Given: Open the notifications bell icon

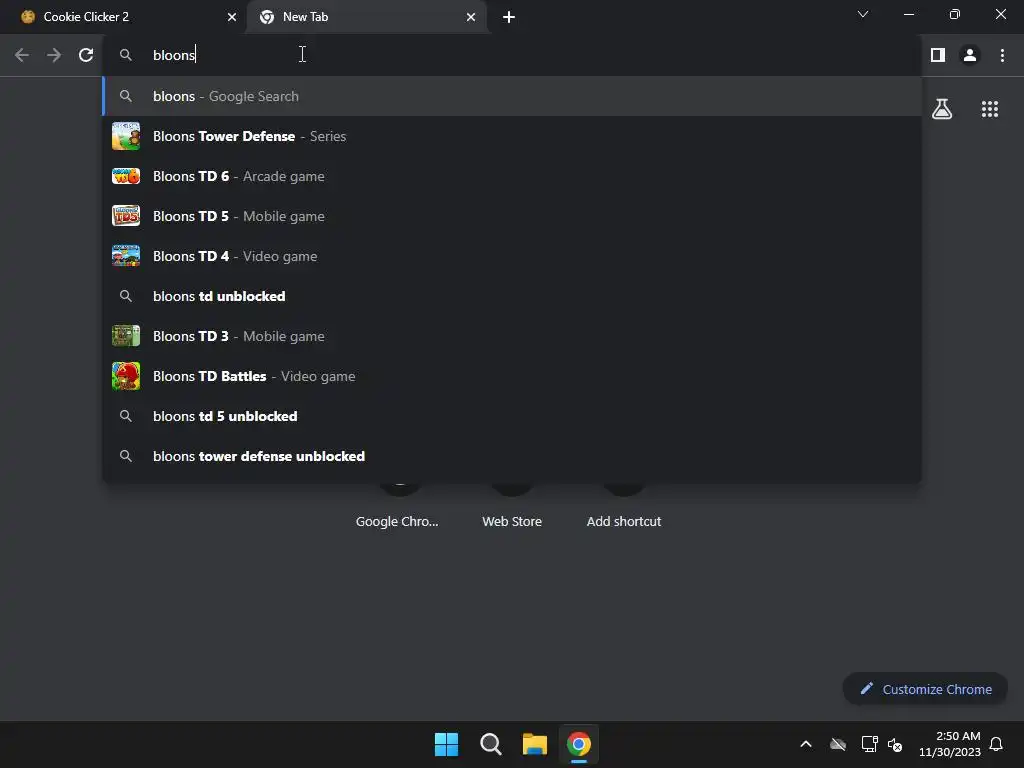Looking at the screenshot, I should pos(996,744).
